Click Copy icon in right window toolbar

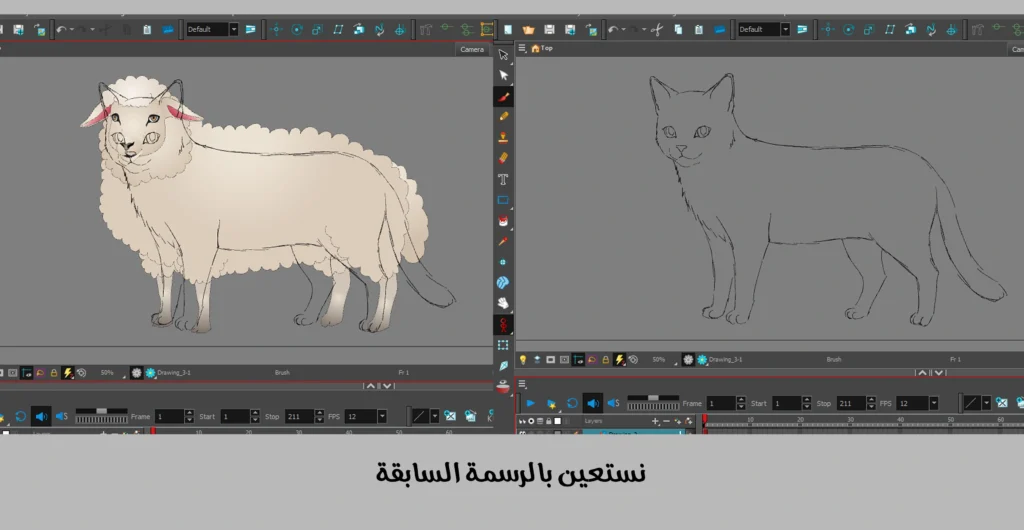678,29
